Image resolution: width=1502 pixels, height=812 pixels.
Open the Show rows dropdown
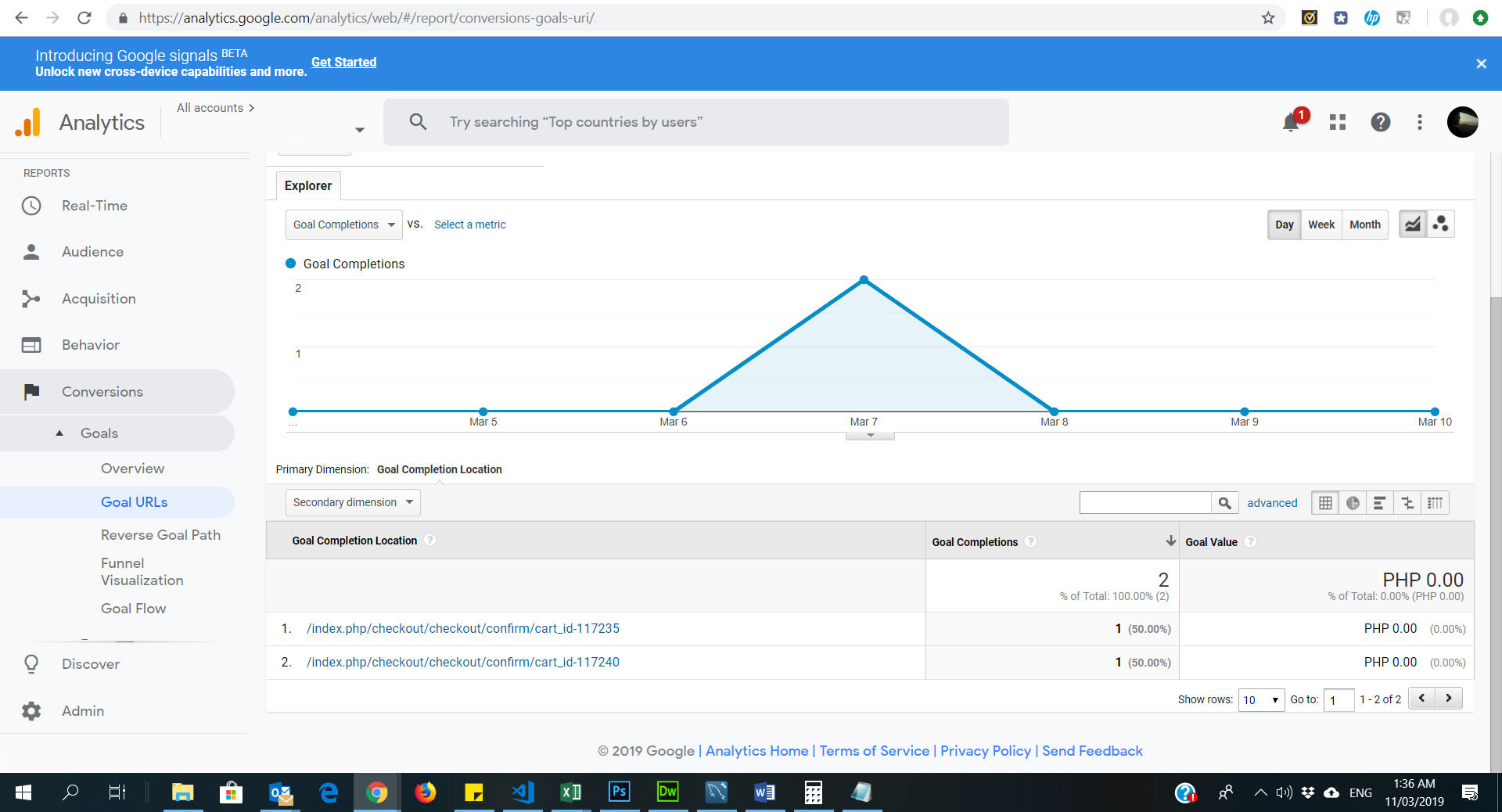pyautogui.click(x=1261, y=699)
